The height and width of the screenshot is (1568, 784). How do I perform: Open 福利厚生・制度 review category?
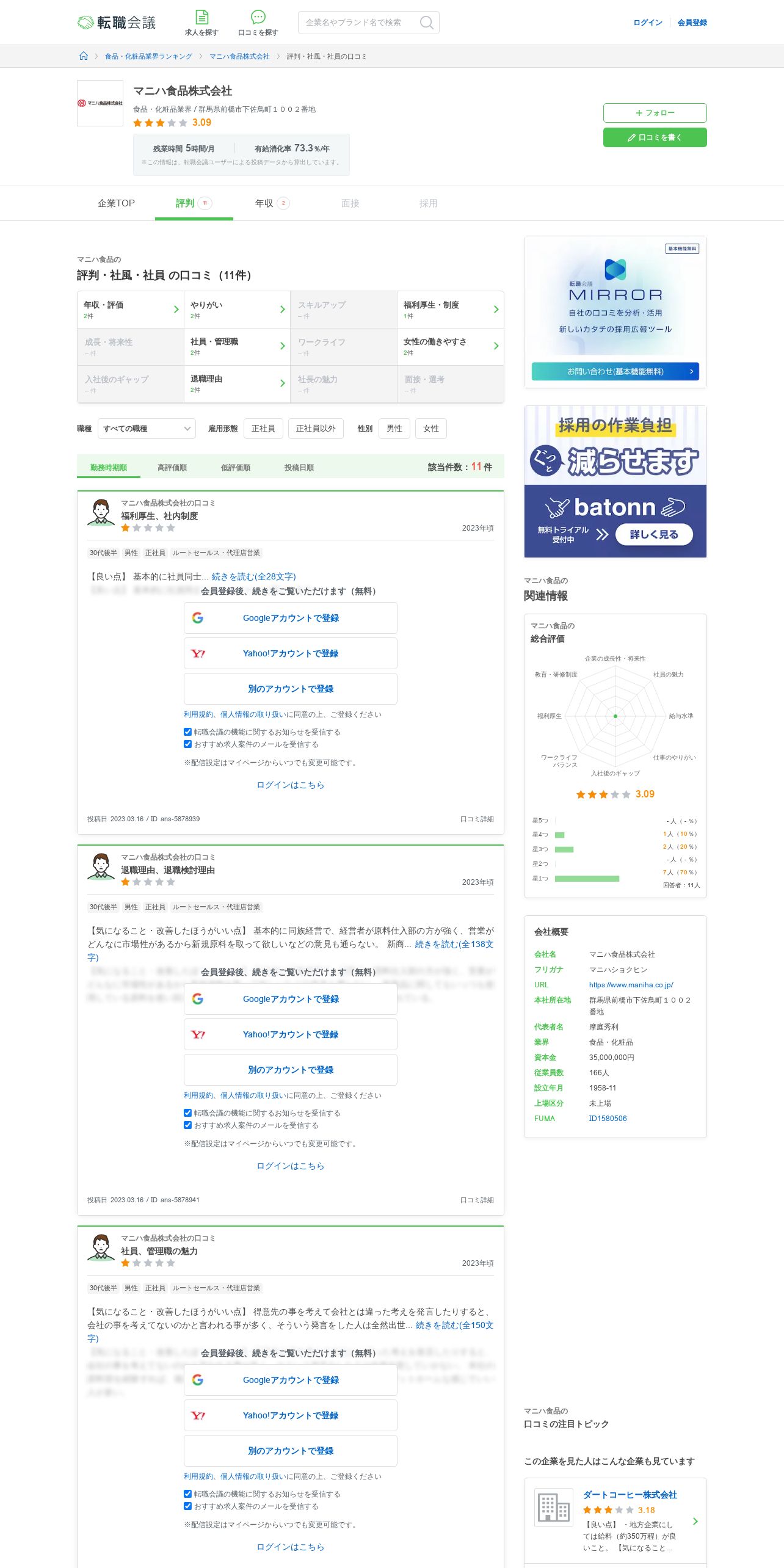(451, 310)
